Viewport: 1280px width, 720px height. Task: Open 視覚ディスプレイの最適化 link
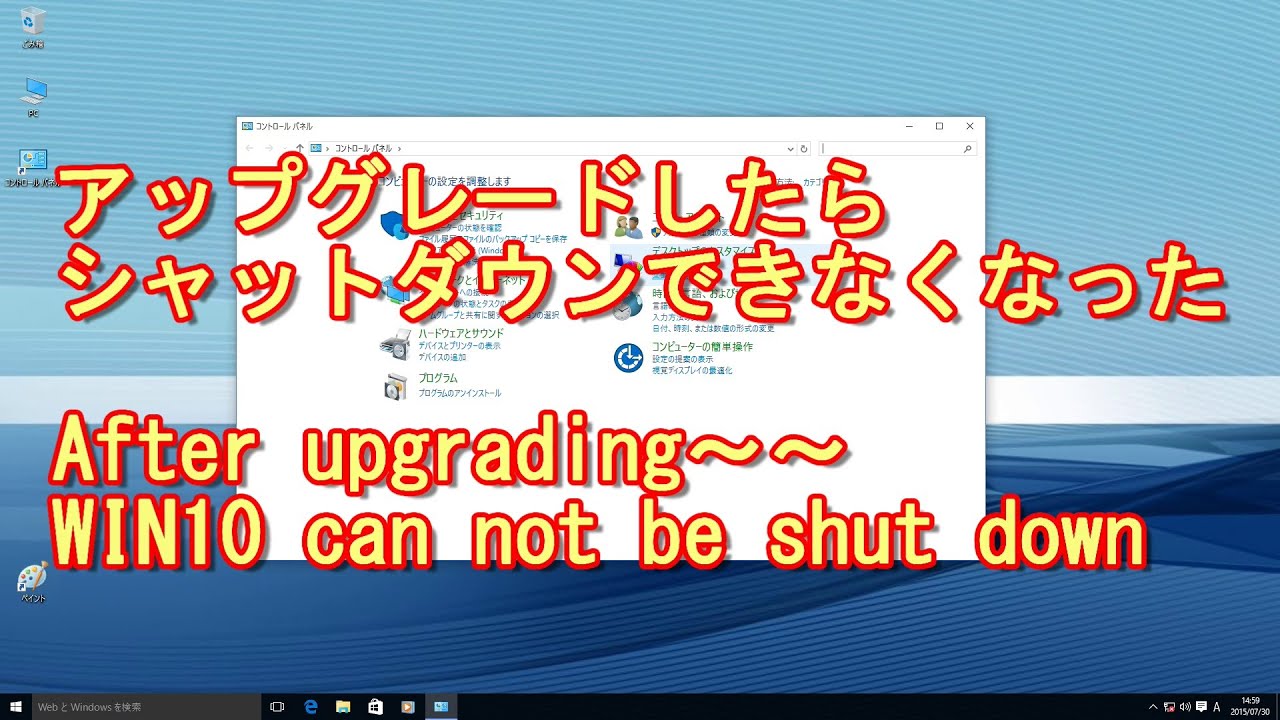coord(692,370)
